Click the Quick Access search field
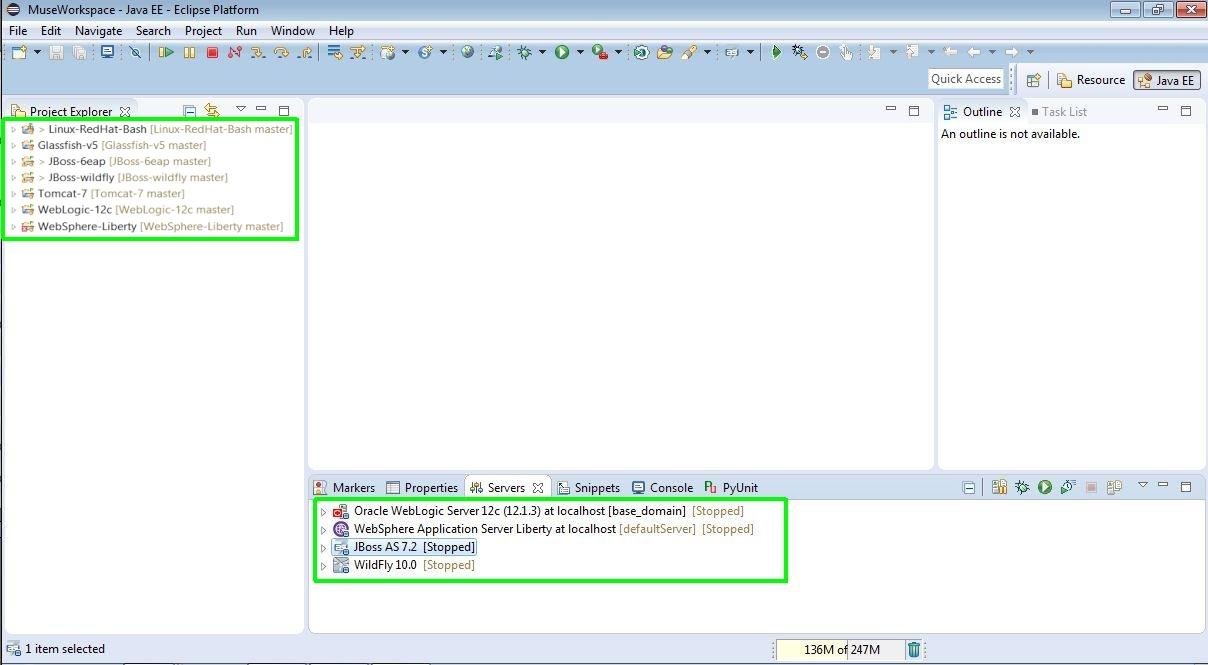Viewport: 1208px width, 665px height. point(965,79)
